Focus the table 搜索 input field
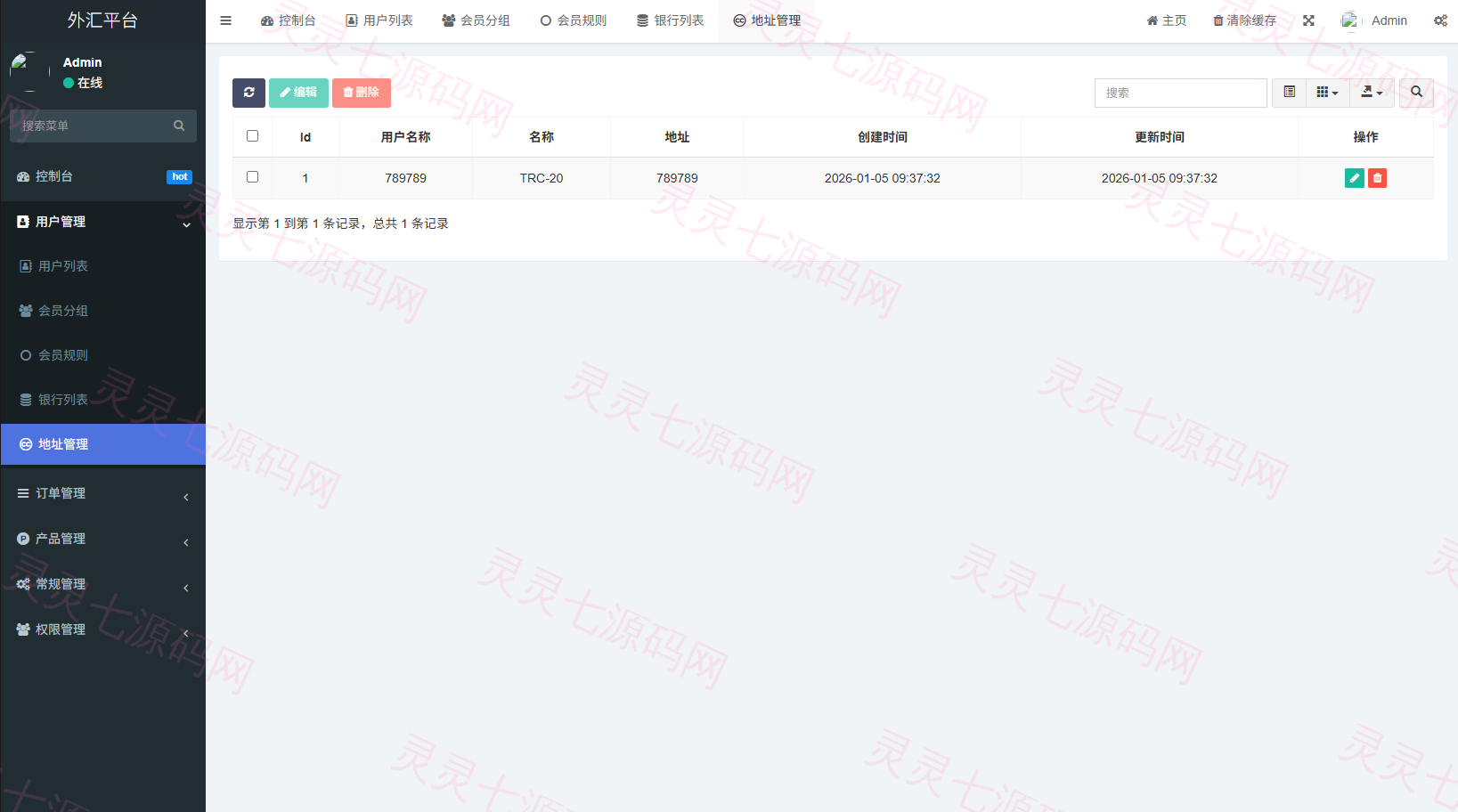The height and width of the screenshot is (812, 1458). click(1180, 93)
